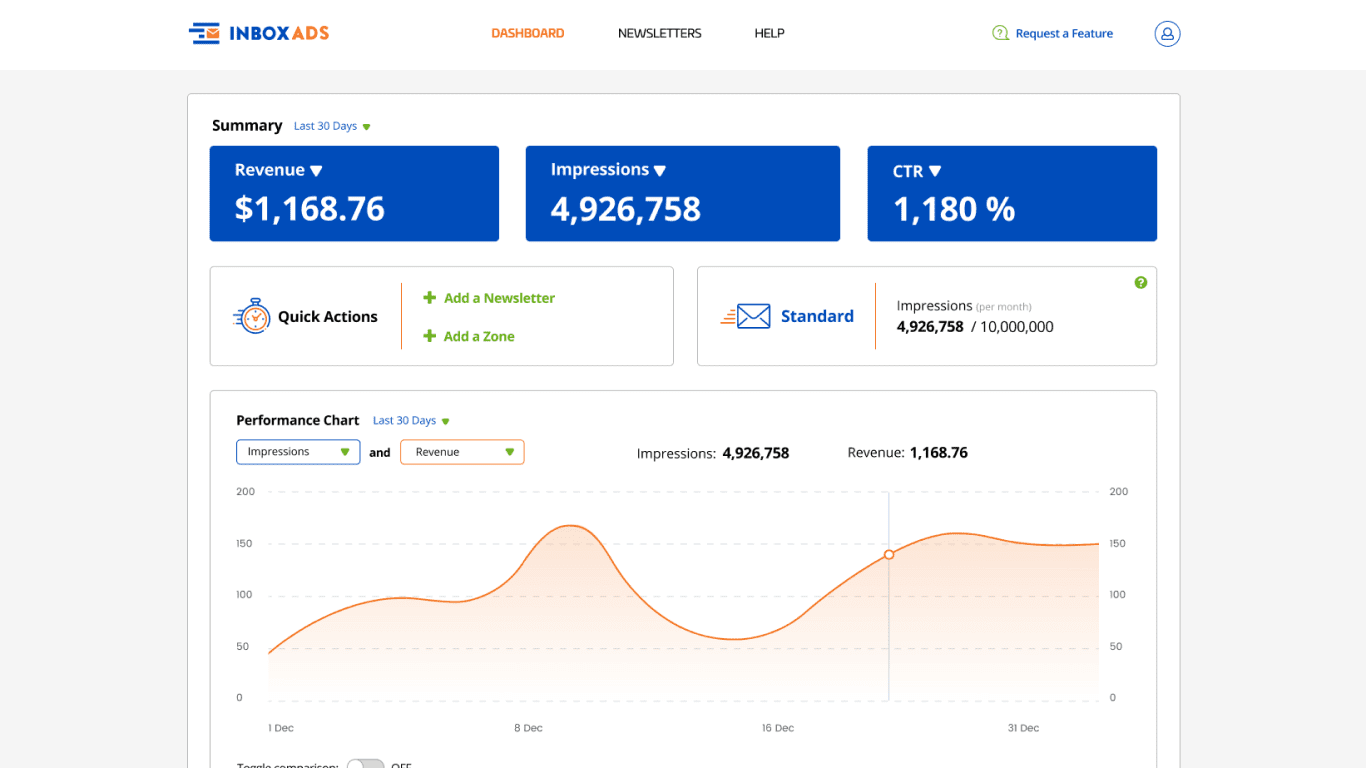The width and height of the screenshot is (1366, 768).
Task: Click the Performance Chart heading
Action: pos(298,420)
